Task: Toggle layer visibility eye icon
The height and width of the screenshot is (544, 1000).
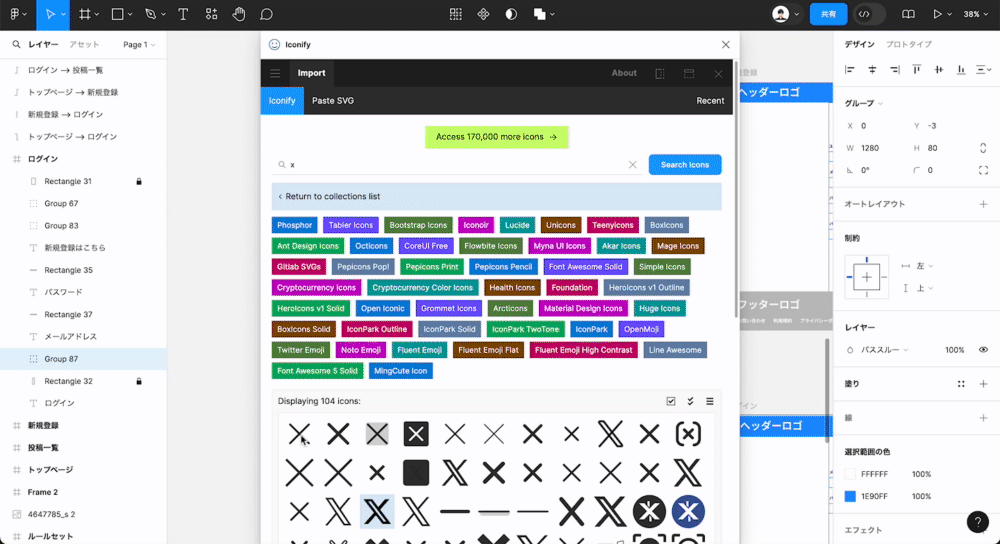Action: (983, 349)
